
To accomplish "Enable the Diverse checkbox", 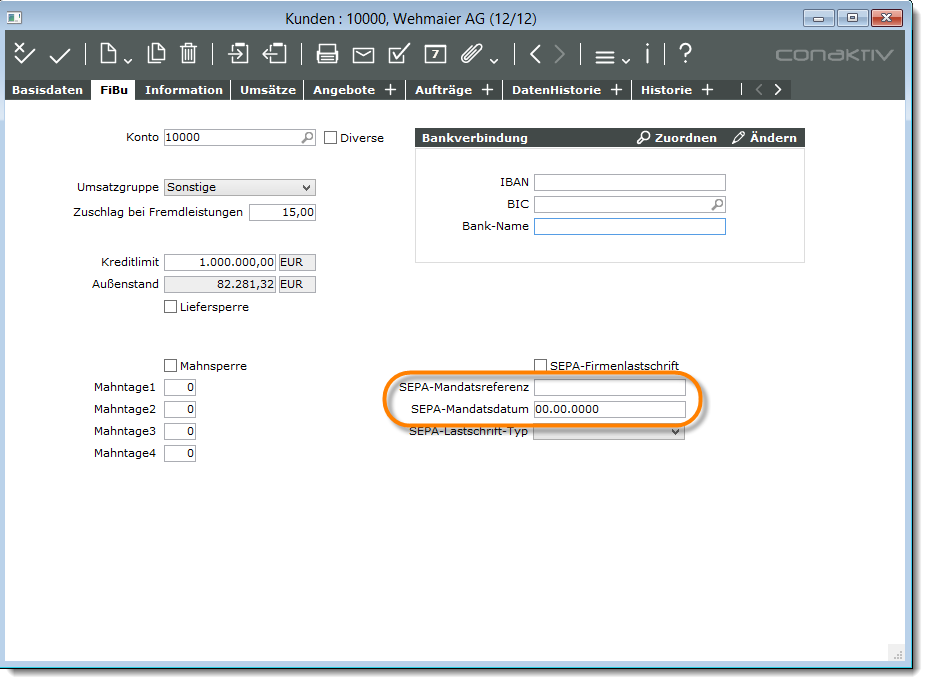I will point(331,138).
